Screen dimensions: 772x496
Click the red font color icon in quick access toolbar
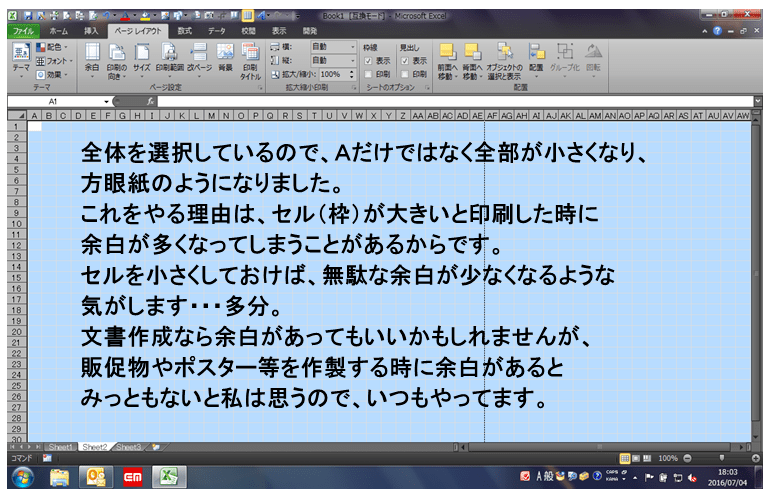click(x=125, y=16)
